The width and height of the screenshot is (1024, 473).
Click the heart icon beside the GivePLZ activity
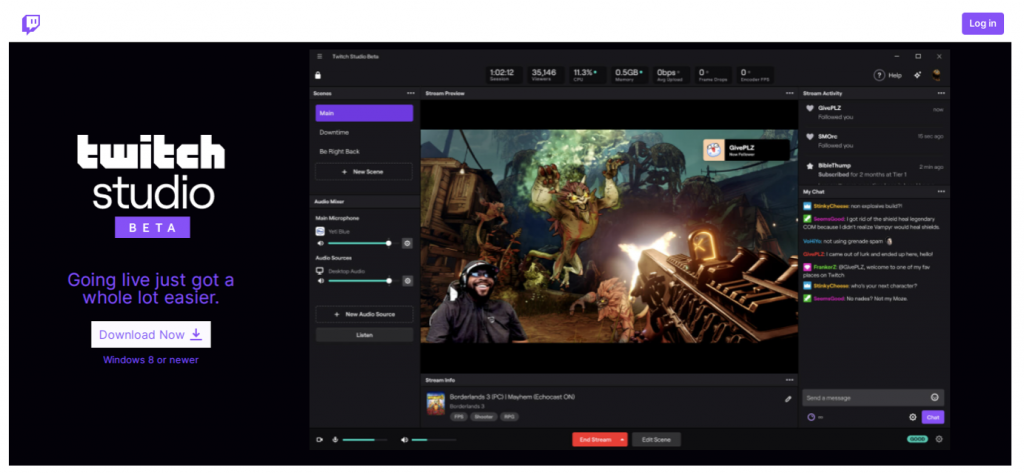tap(810, 108)
